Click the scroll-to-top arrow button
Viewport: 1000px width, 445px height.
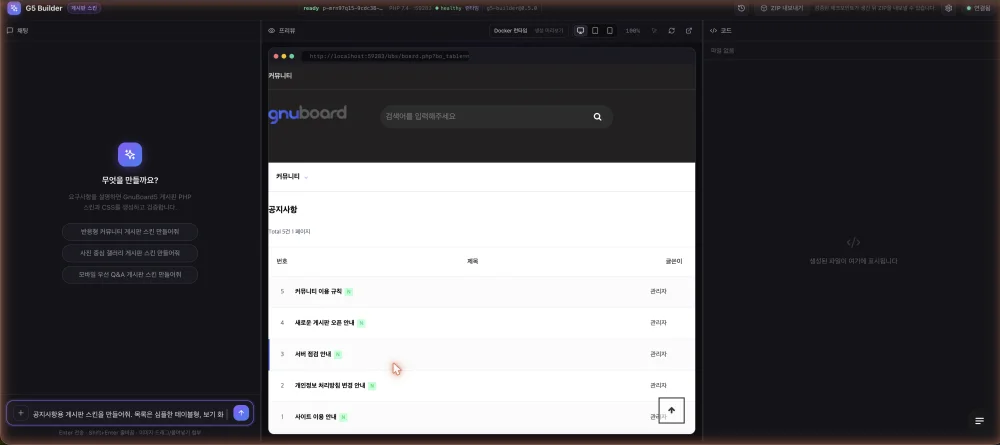pos(672,411)
